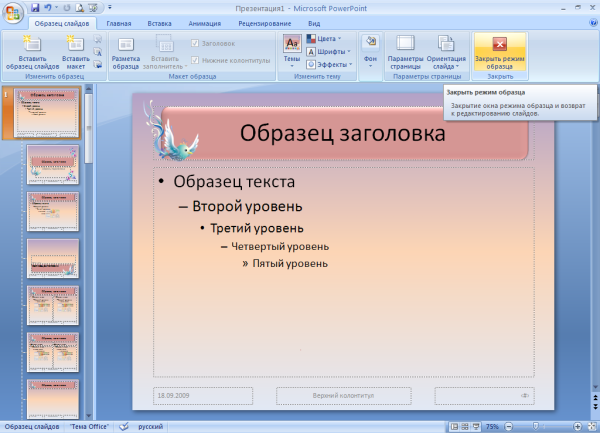Open Вставить заполнитель dropdown
The image size is (600, 433).
165,52
